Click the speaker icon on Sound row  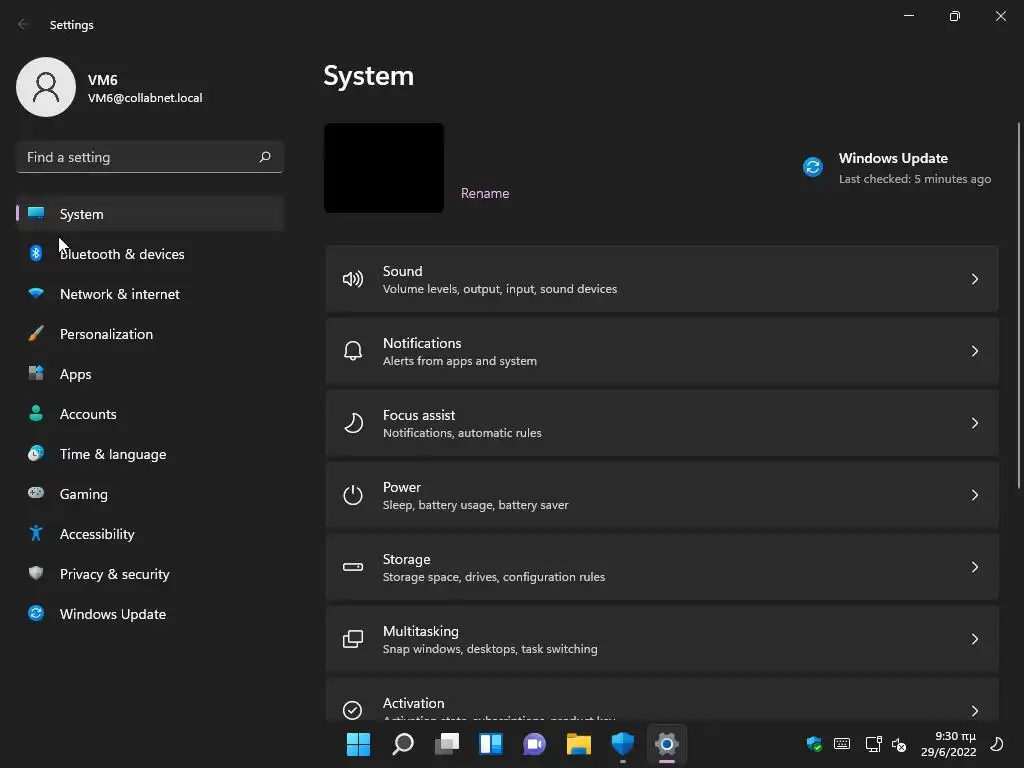point(353,279)
